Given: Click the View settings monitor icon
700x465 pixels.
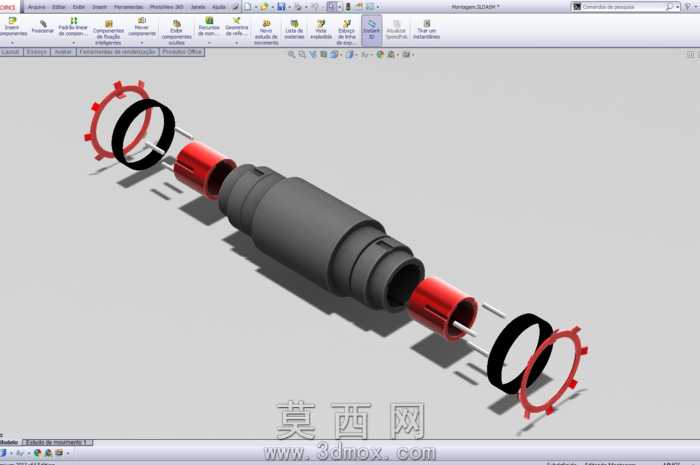Looking at the screenshot, I should pyautogui.click(x=406, y=54).
